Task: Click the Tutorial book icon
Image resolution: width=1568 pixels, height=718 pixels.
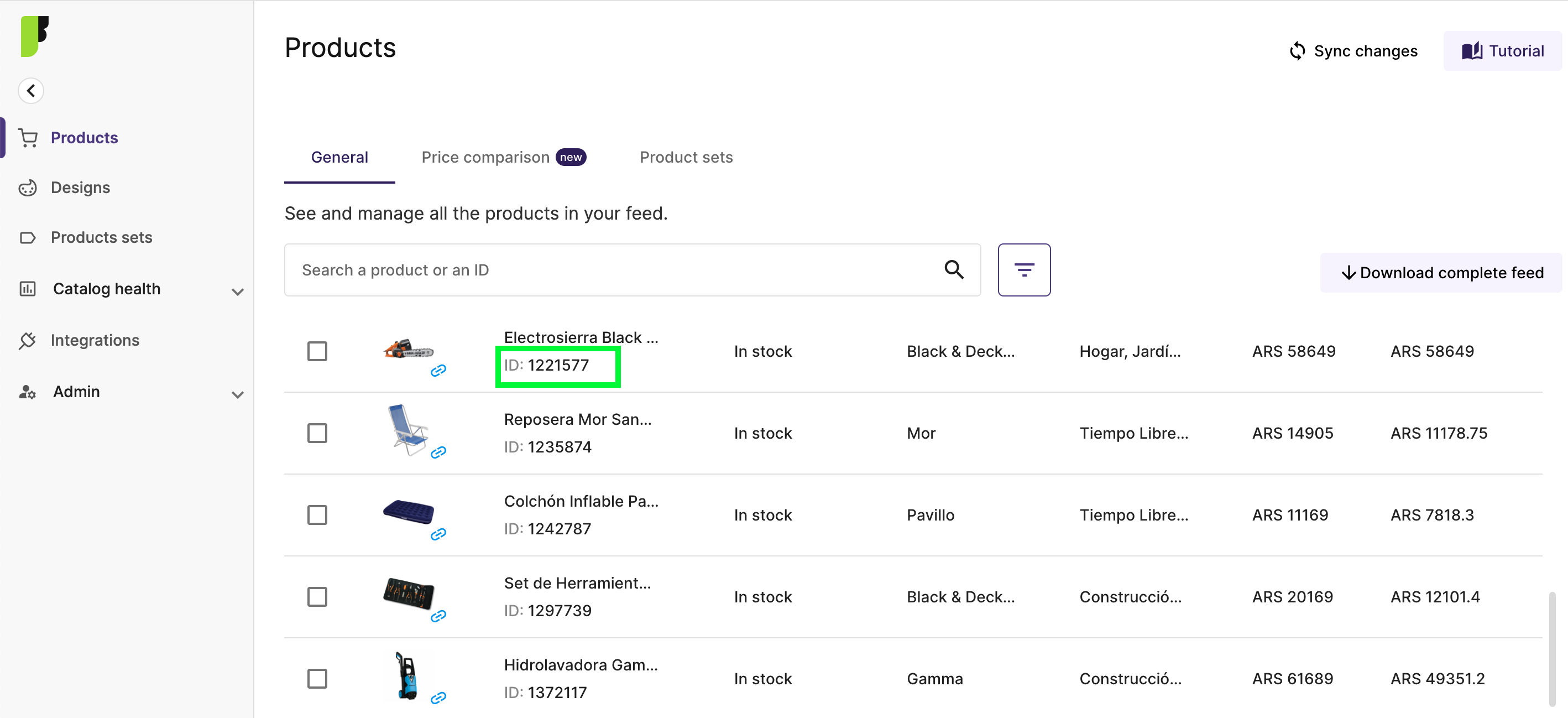Action: (x=1472, y=51)
